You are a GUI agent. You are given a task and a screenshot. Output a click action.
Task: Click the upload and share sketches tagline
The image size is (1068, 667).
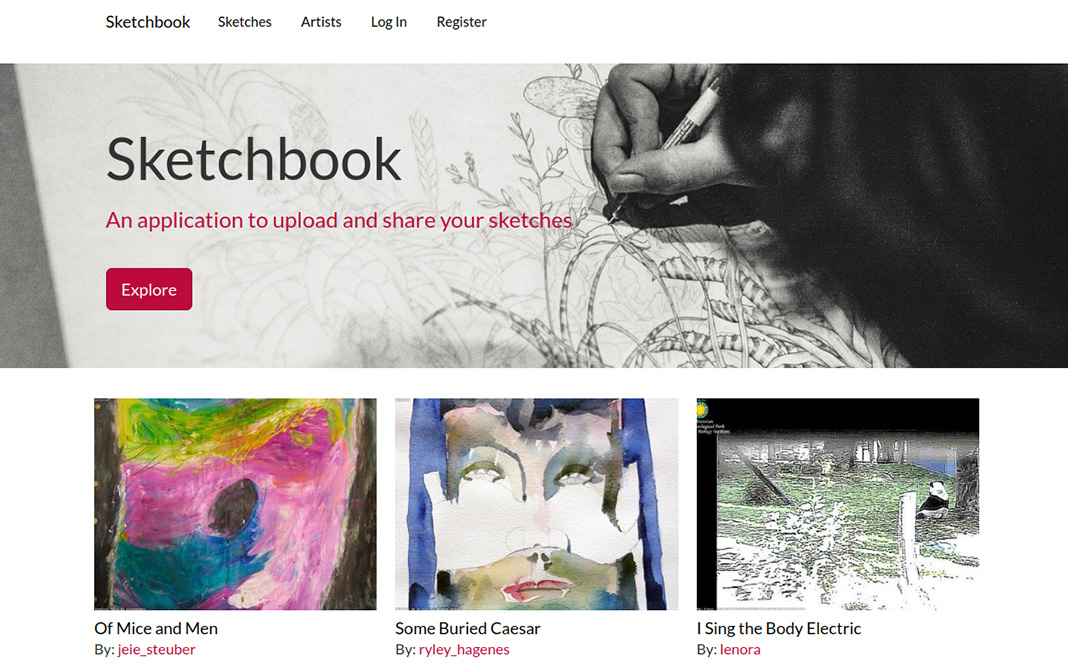pos(339,220)
